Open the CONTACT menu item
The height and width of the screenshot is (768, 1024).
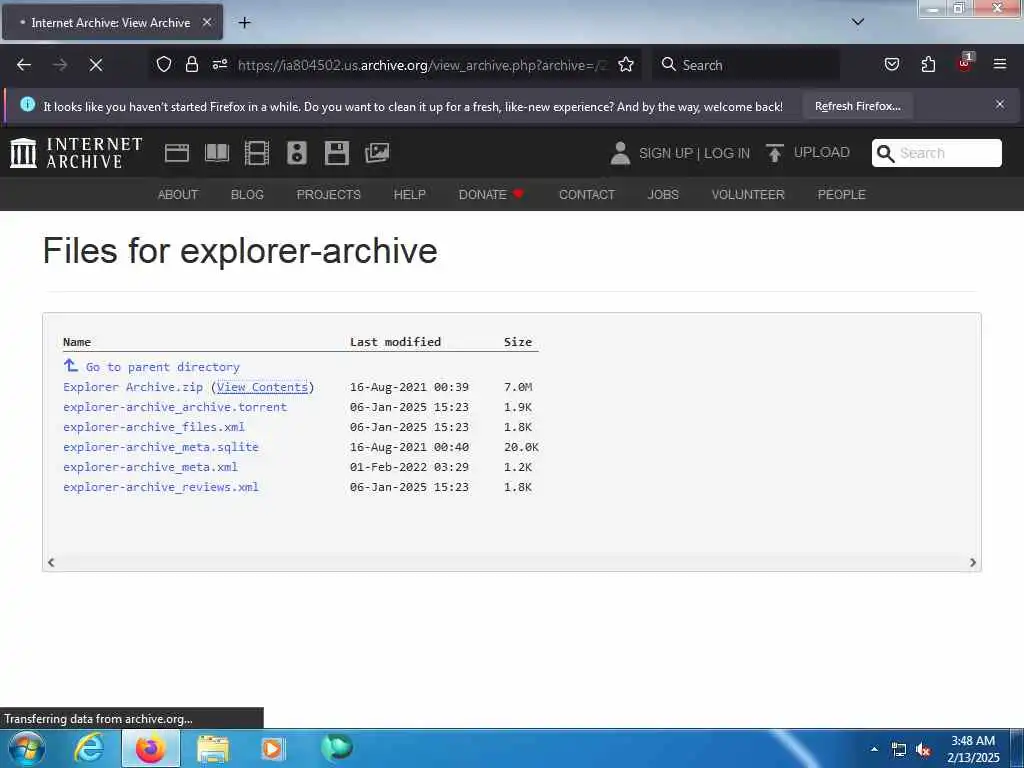pos(587,195)
